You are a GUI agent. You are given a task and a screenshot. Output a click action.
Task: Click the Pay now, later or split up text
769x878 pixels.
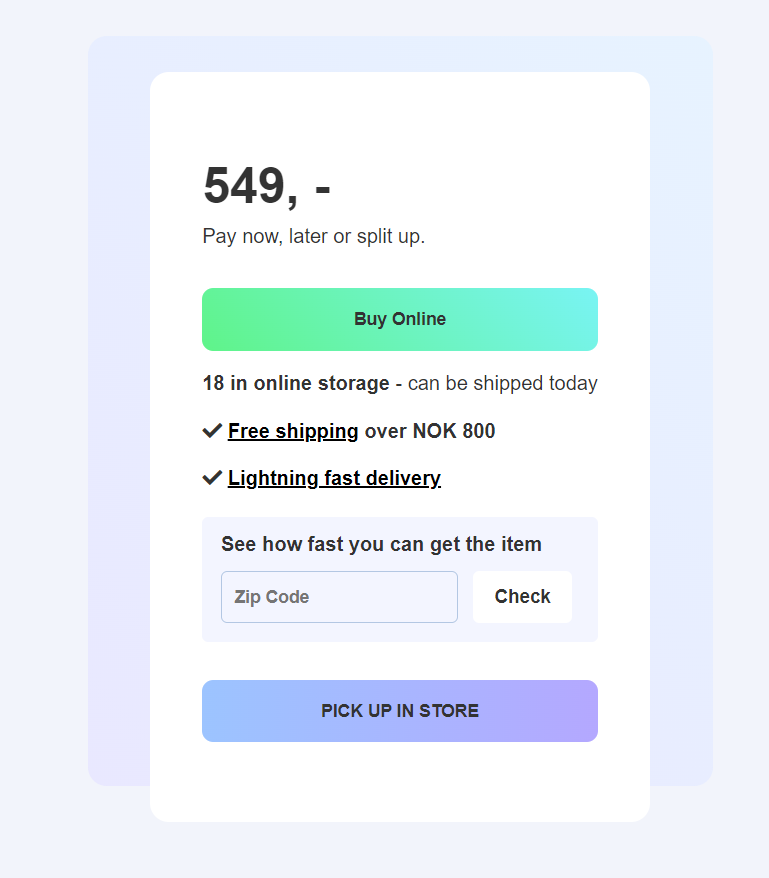click(x=314, y=236)
